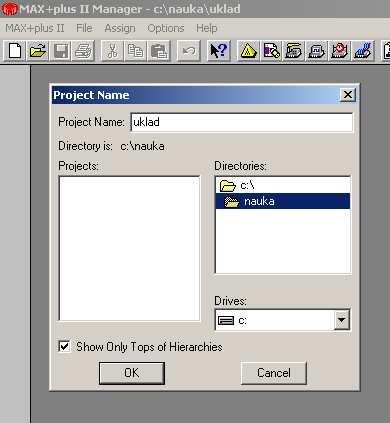Open the File menu
The height and width of the screenshot is (423, 390).
[84, 28]
